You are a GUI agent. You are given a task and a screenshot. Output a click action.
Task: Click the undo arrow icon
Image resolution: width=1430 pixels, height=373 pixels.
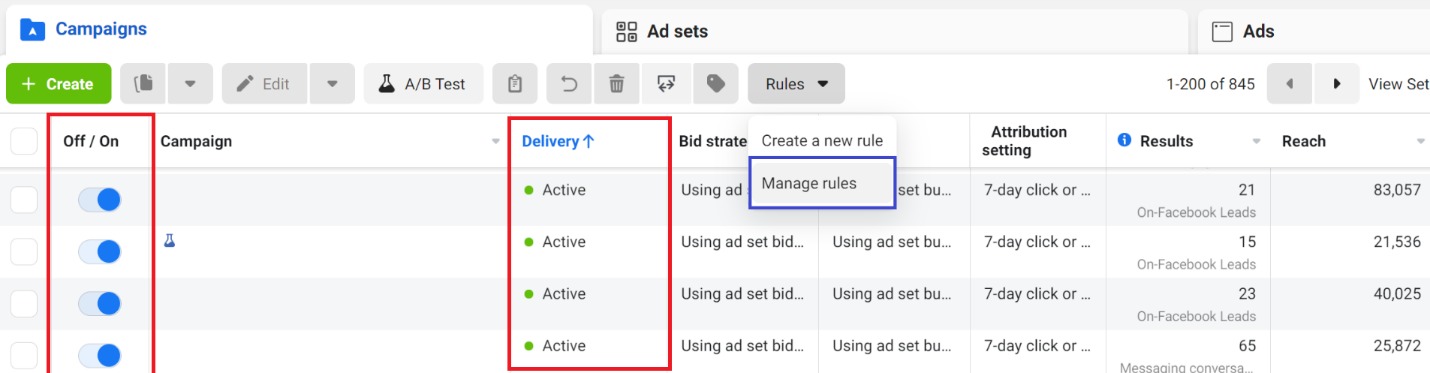[x=569, y=84]
